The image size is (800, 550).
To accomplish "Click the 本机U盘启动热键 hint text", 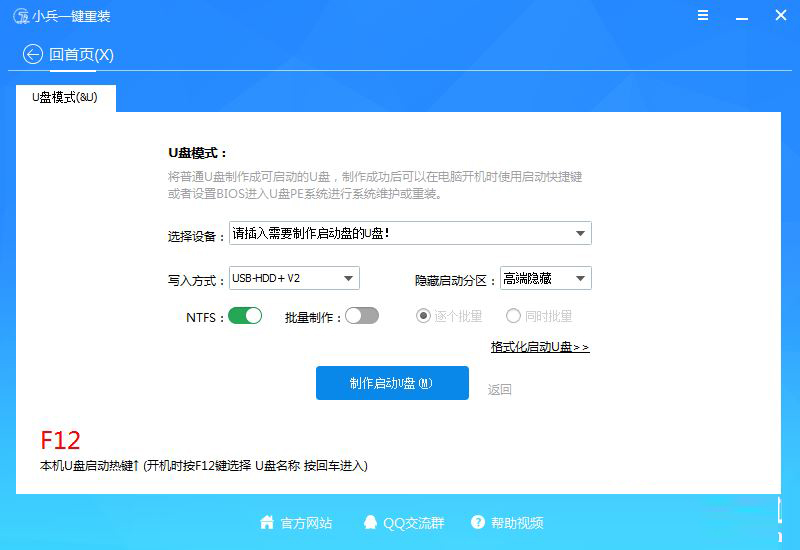I will [x=204, y=465].
